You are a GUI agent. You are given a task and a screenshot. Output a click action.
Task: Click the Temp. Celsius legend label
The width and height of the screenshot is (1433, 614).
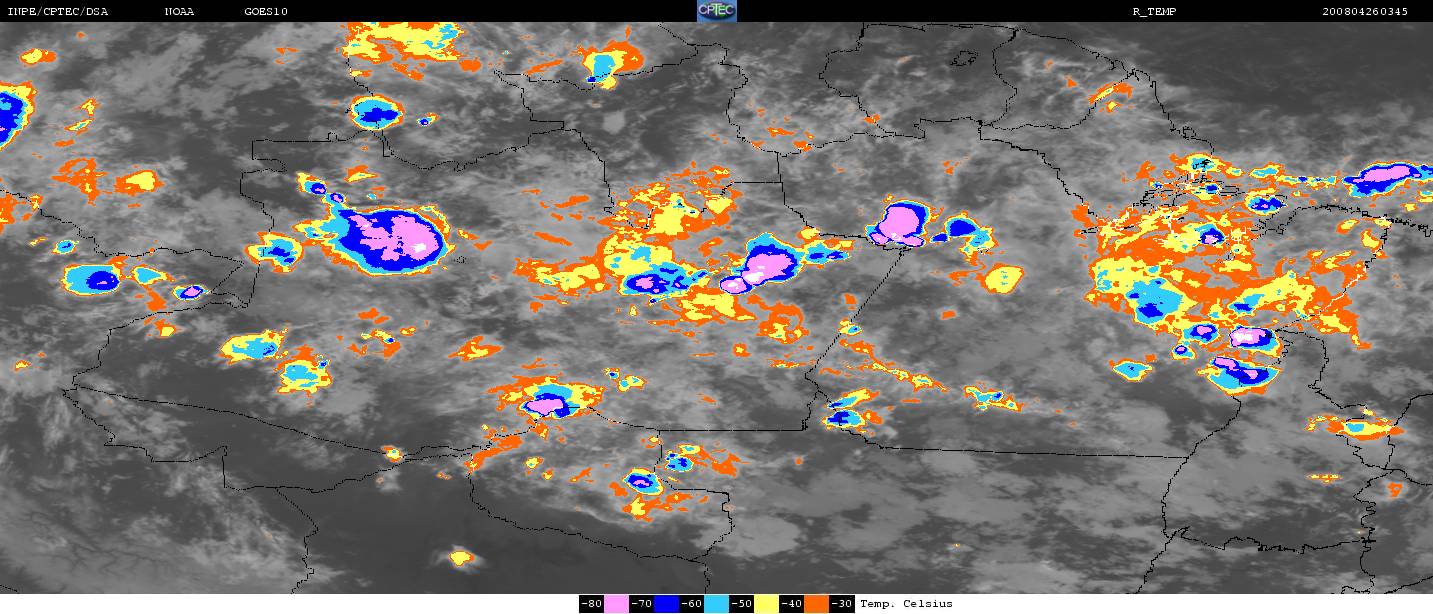coord(906,604)
